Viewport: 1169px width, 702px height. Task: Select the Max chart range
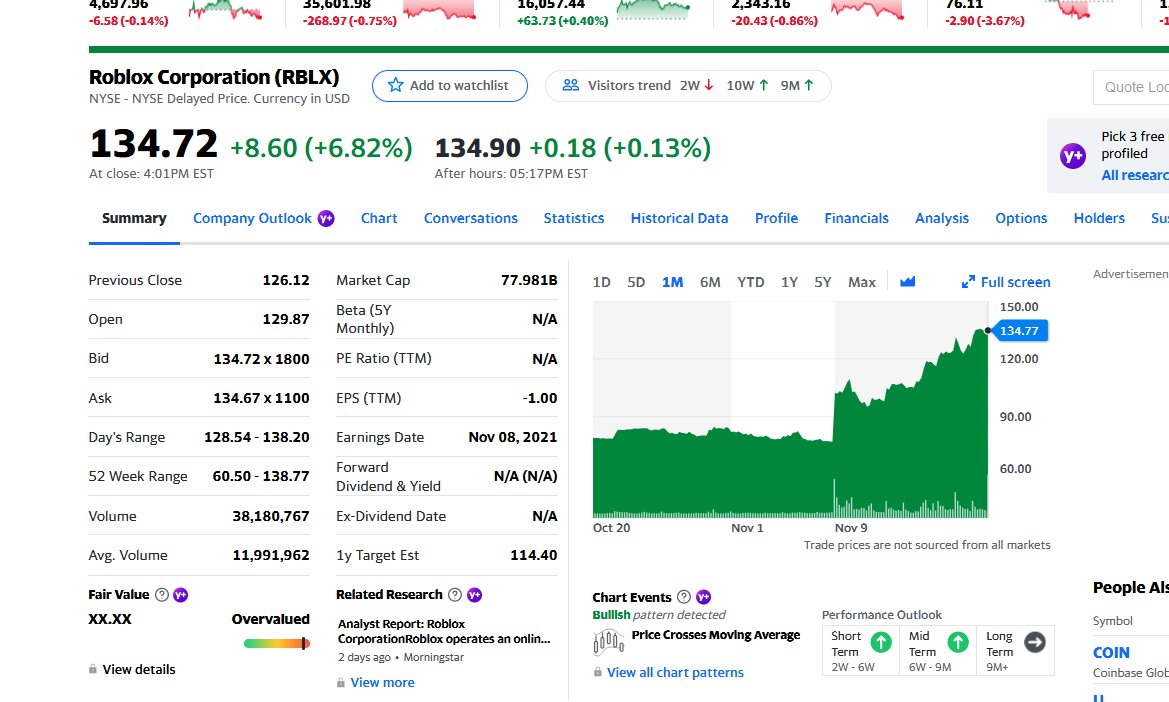[x=862, y=282]
